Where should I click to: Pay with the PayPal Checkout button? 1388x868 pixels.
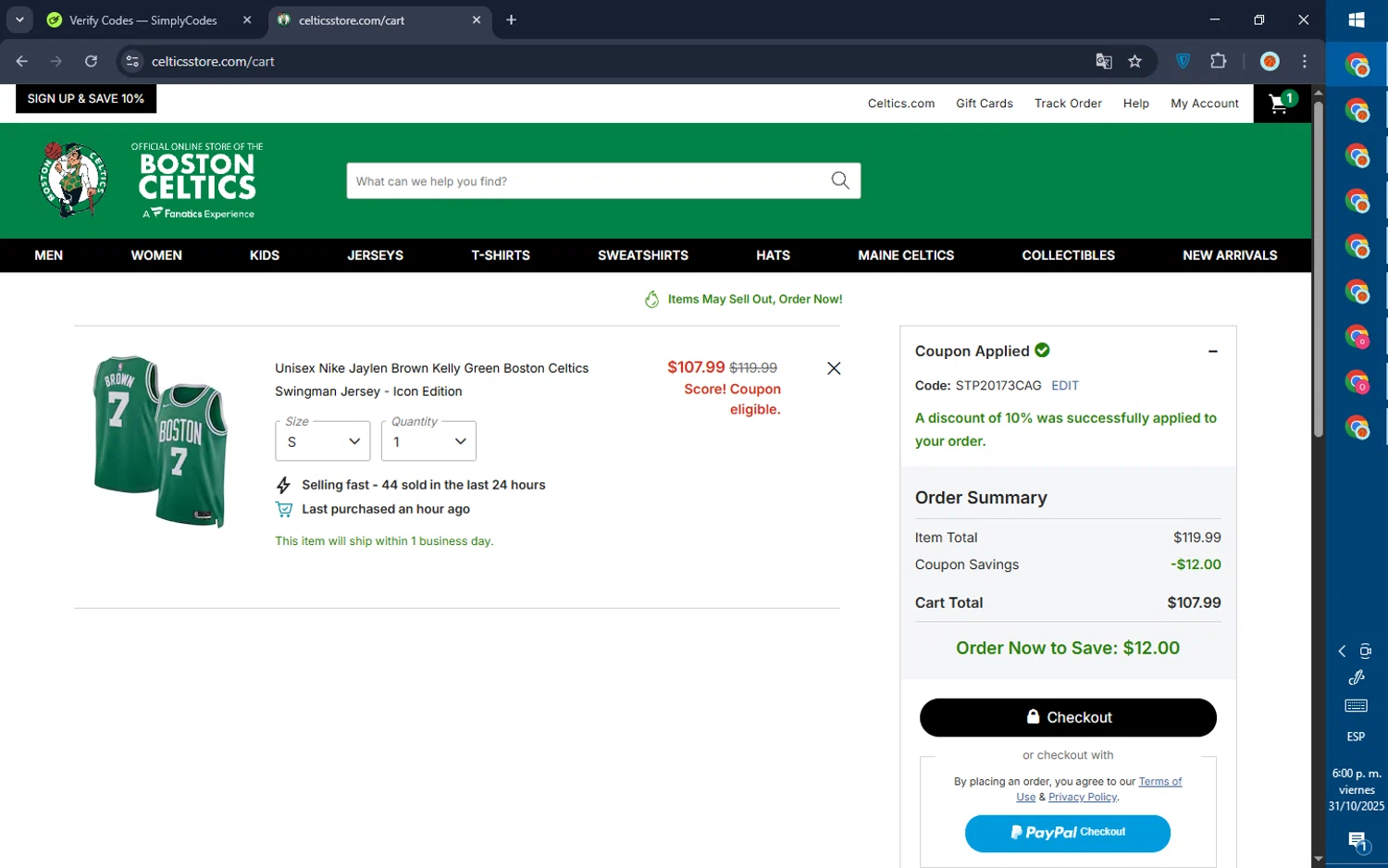coord(1068,833)
